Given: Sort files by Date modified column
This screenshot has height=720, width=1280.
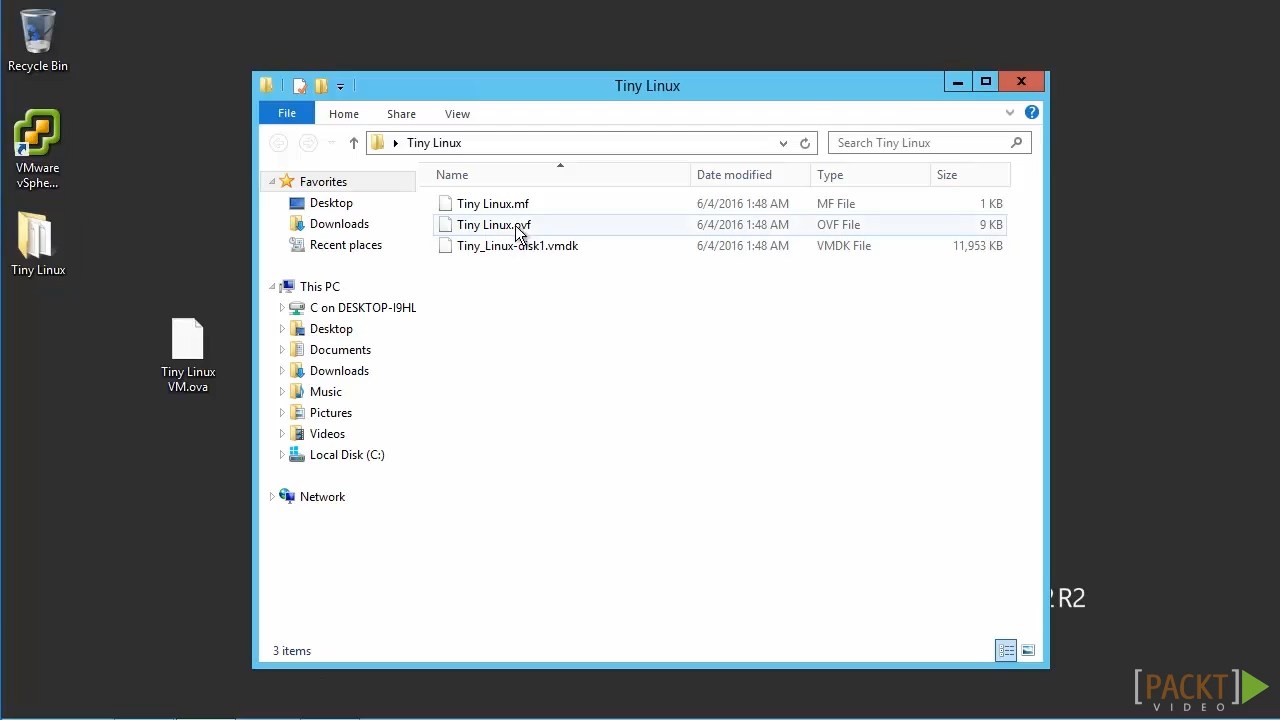Looking at the screenshot, I should (750, 175).
